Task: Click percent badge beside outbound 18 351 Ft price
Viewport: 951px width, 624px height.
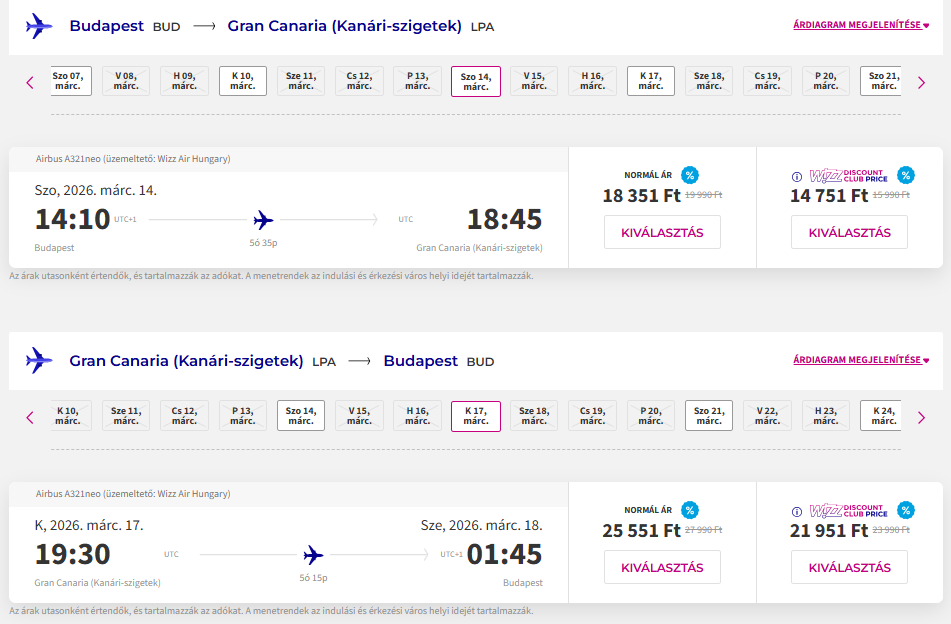Action: click(x=690, y=175)
